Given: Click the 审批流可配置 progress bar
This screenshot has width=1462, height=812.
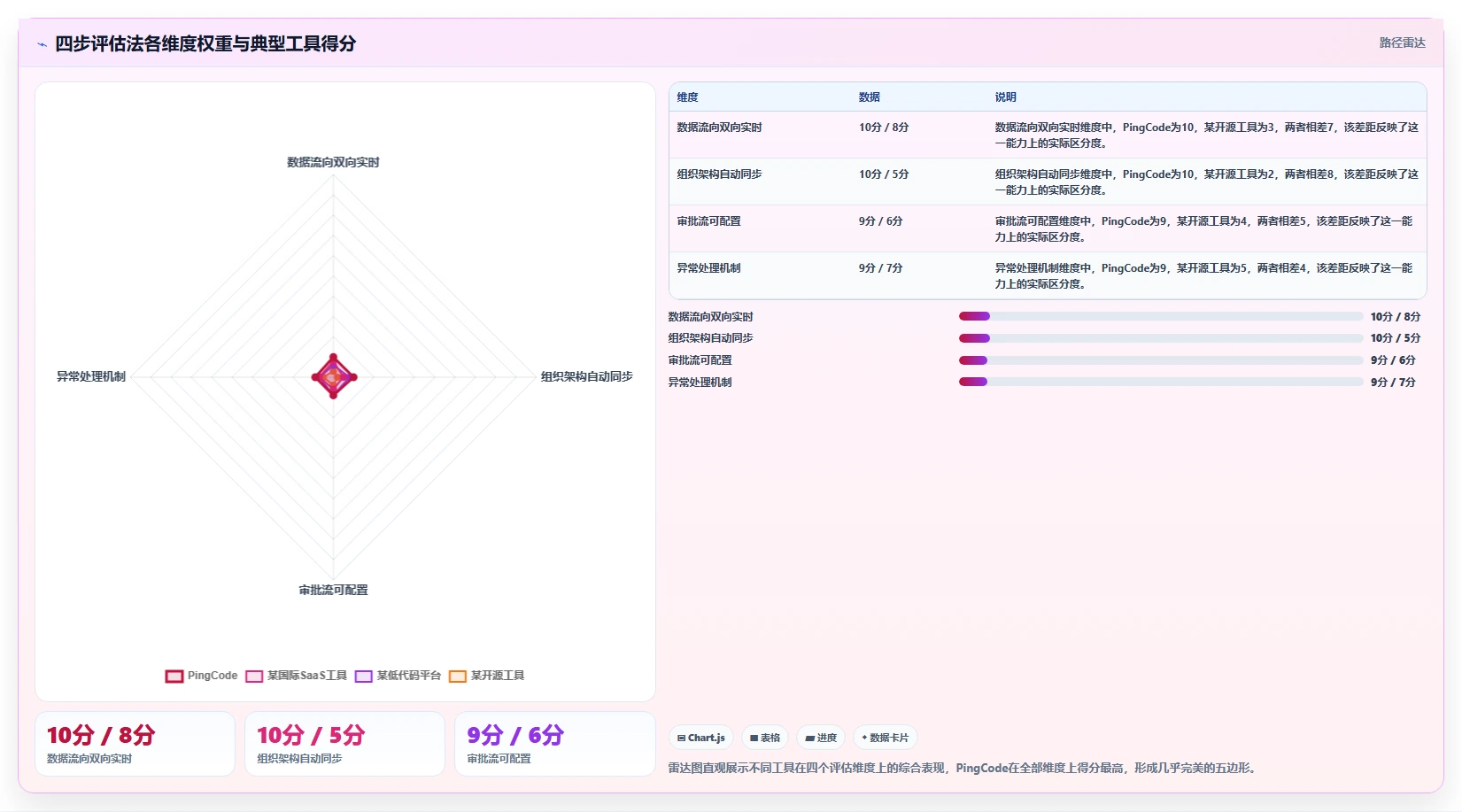Looking at the screenshot, I should pos(1161,360).
